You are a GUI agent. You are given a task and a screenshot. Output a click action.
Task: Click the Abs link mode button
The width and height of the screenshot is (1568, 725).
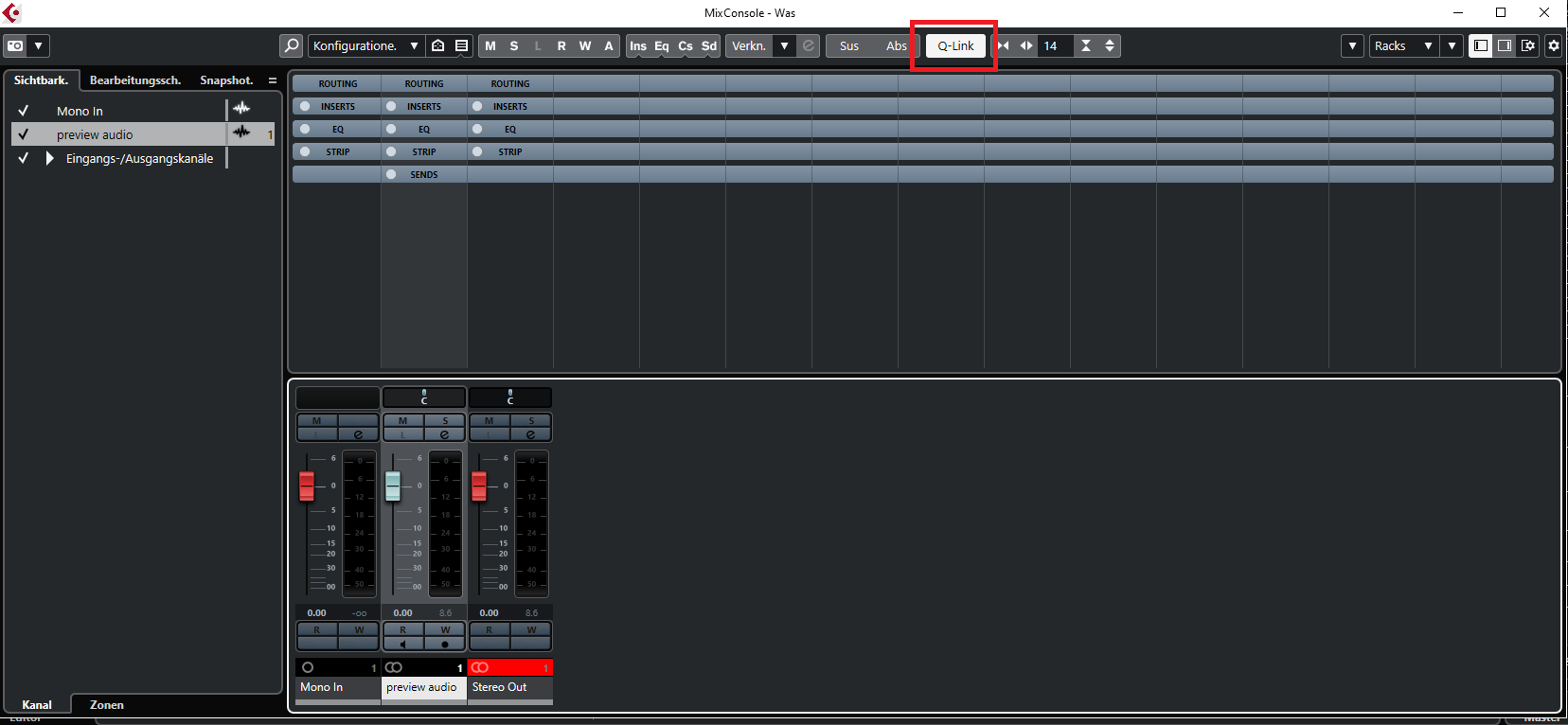pos(896,45)
